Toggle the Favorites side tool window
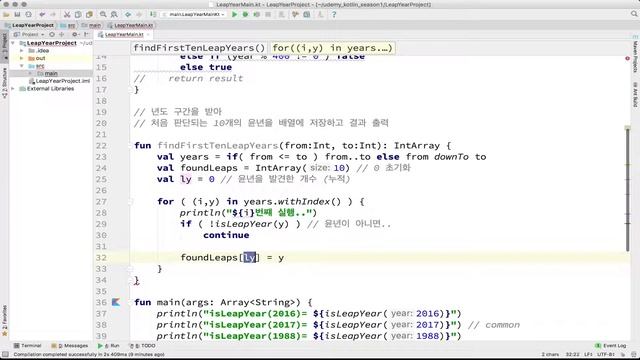640x360 pixels. coord(4,320)
